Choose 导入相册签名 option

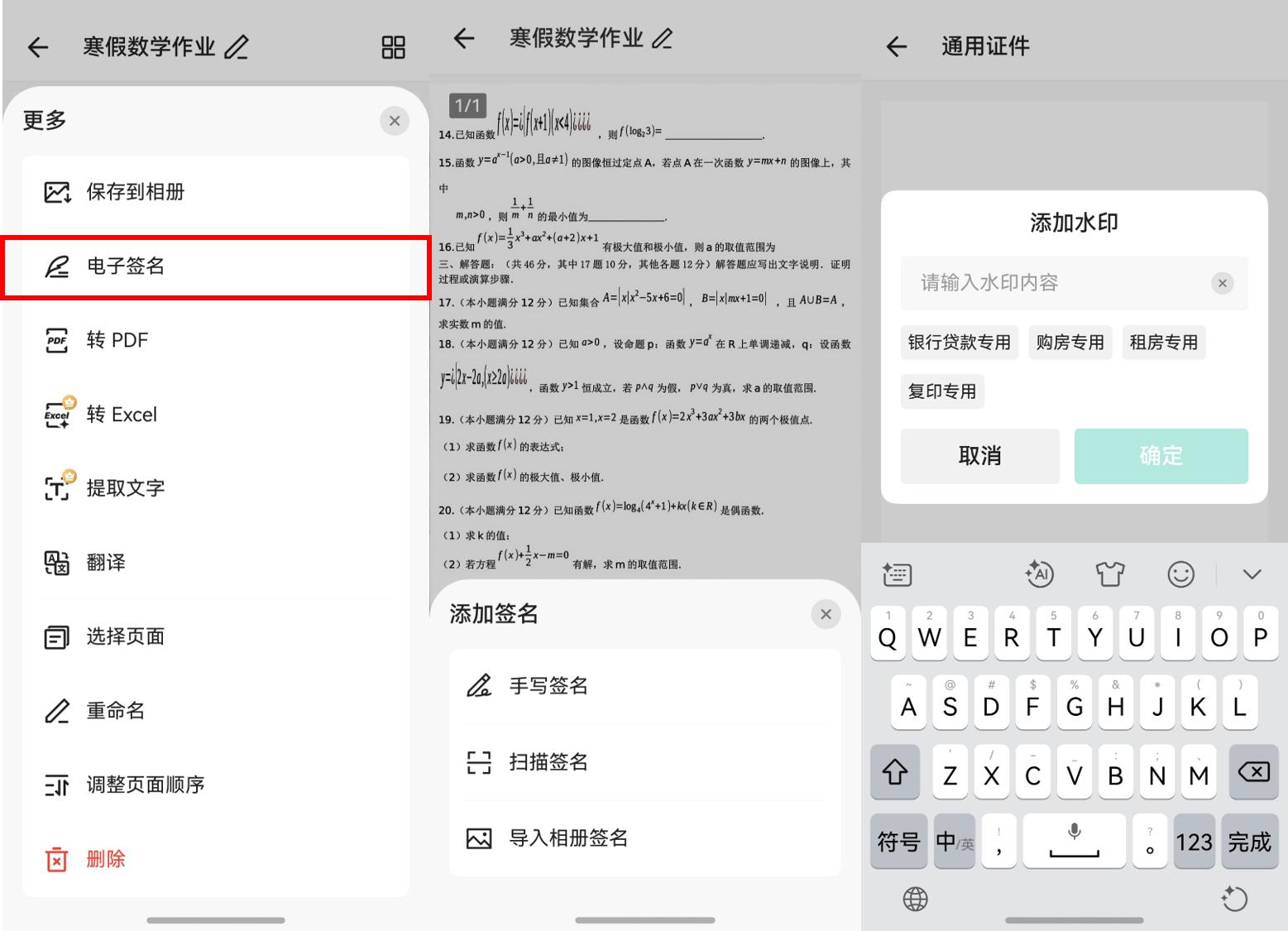coord(645,838)
